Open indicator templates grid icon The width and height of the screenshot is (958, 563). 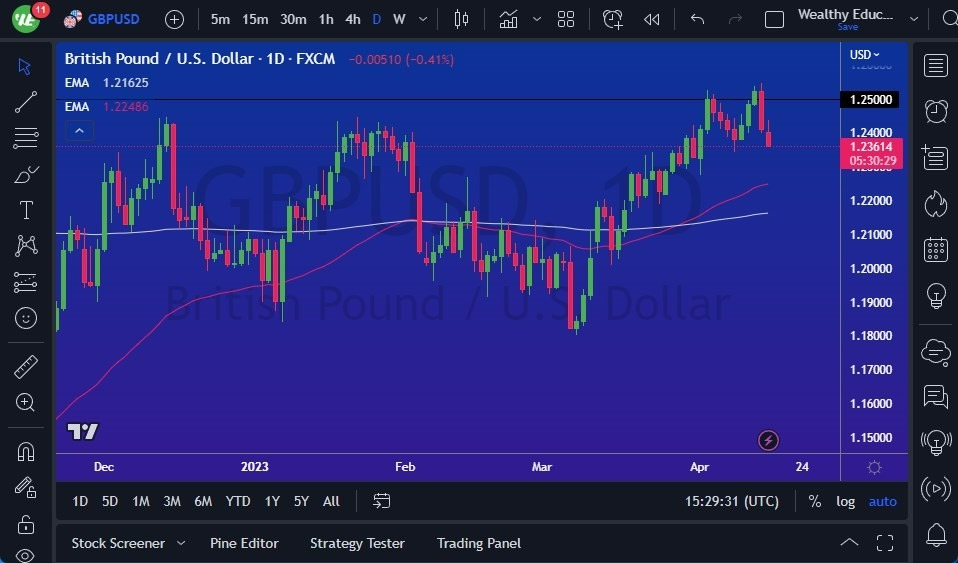pos(566,20)
